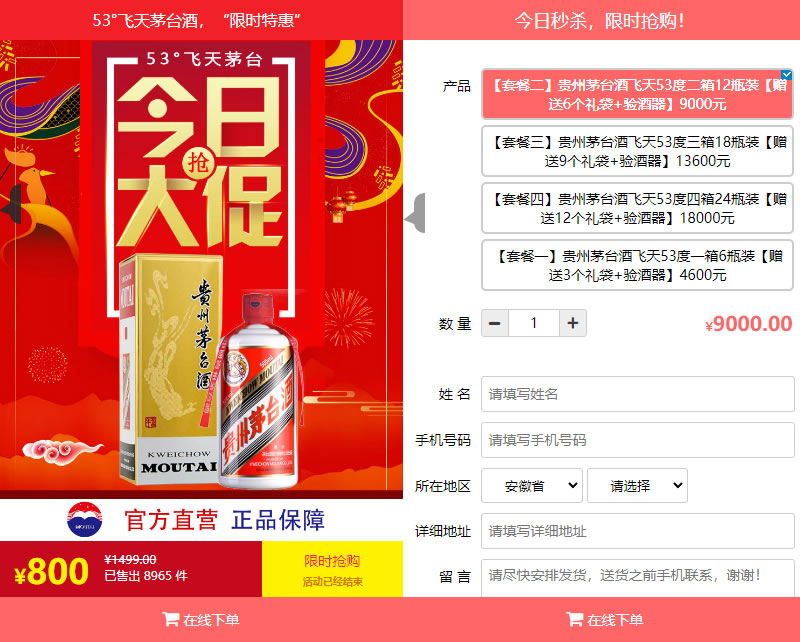The width and height of the screenshot is (800, 642).
Task: Select 套餐三 18-bottle package 13600元
Action: click(637, 152)
